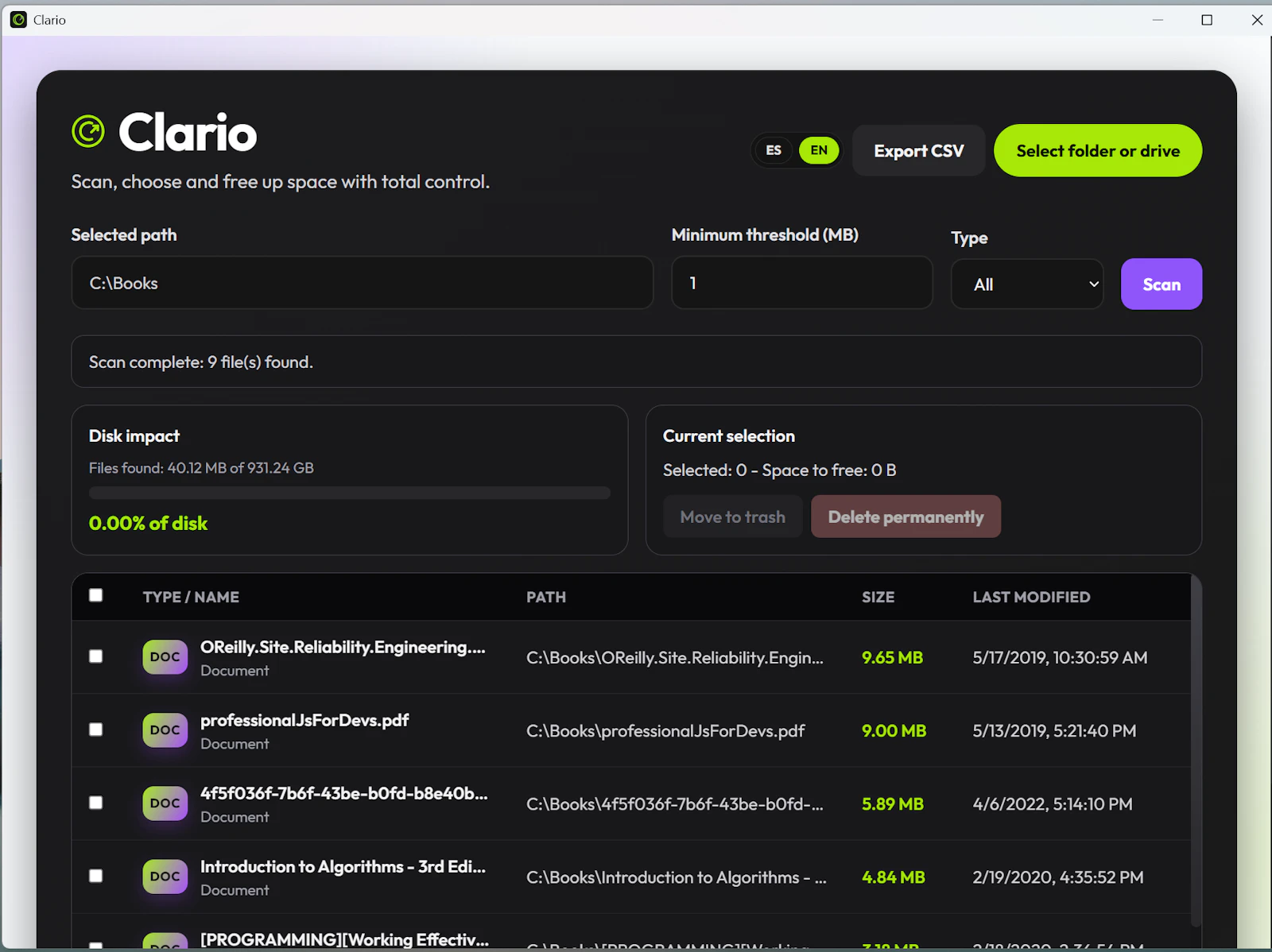
Task: Click the size value 9.00 MB
Action: pos(894,731)
